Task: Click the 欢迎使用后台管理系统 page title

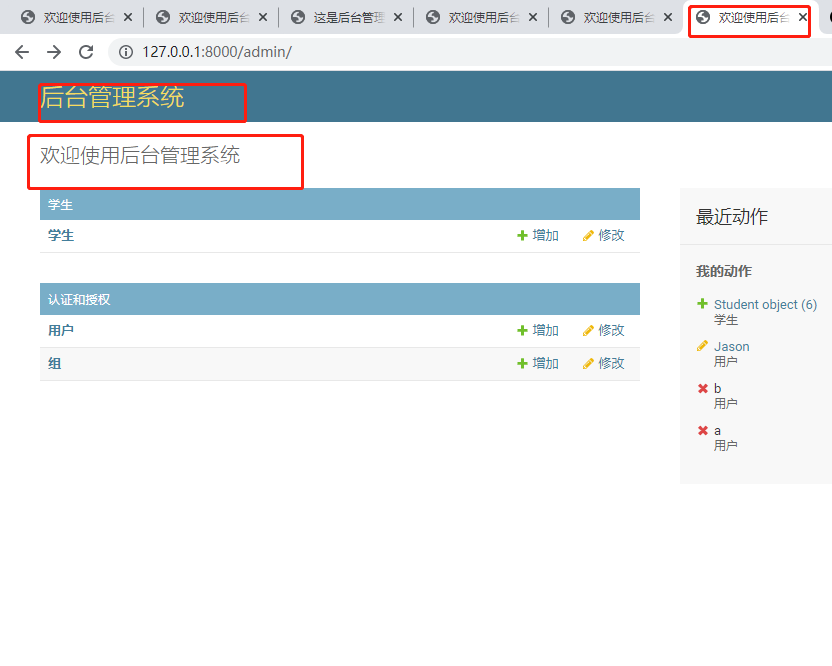Action: (x=140, y=155)
